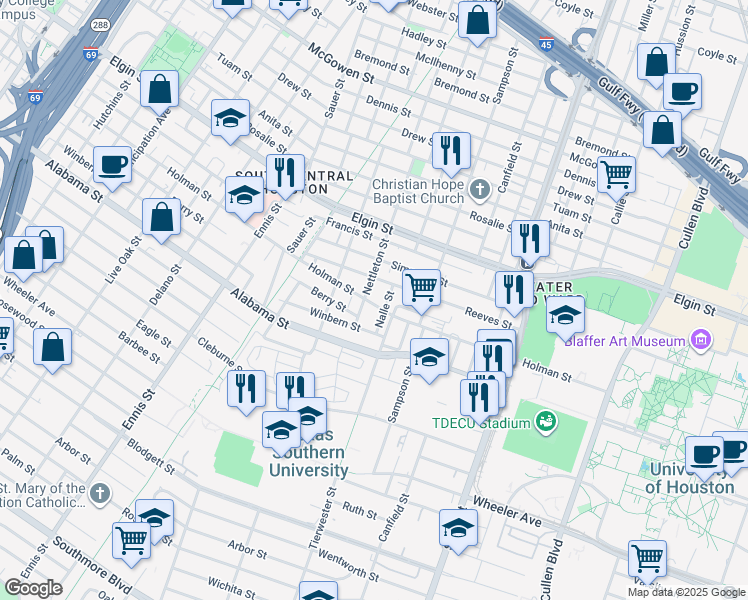Click the Map data ©2025 Google text
The width and height of the screenshot is (748, 600).
click(x=686, y=592)
